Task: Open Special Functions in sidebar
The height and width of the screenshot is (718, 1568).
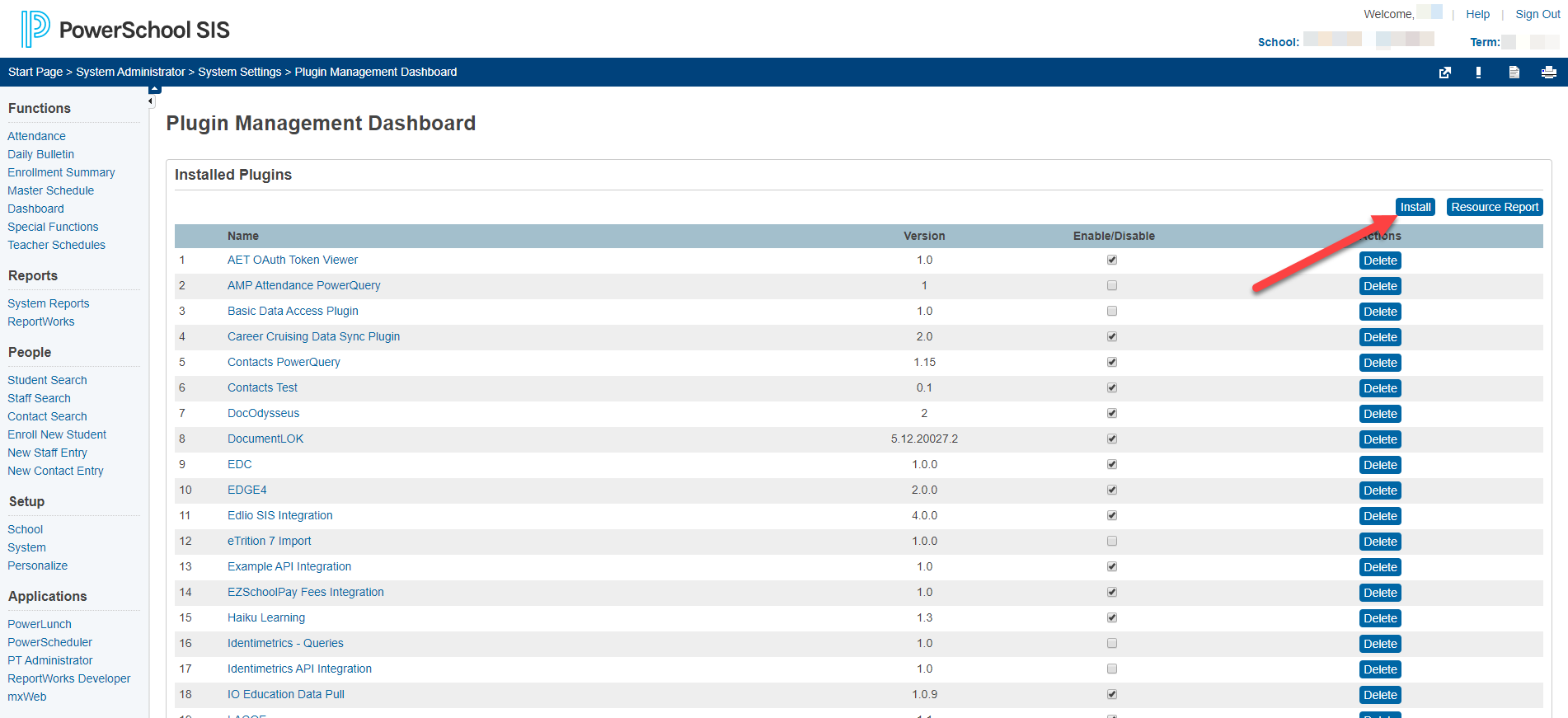Action: (x=53, y=227)
